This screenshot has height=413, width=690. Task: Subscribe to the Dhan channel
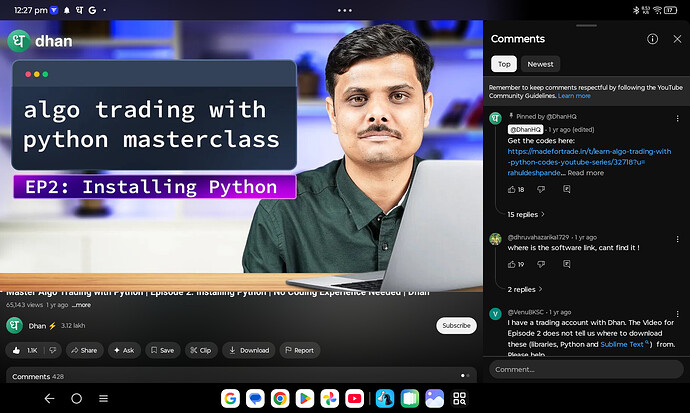click(x=456, y=325)
